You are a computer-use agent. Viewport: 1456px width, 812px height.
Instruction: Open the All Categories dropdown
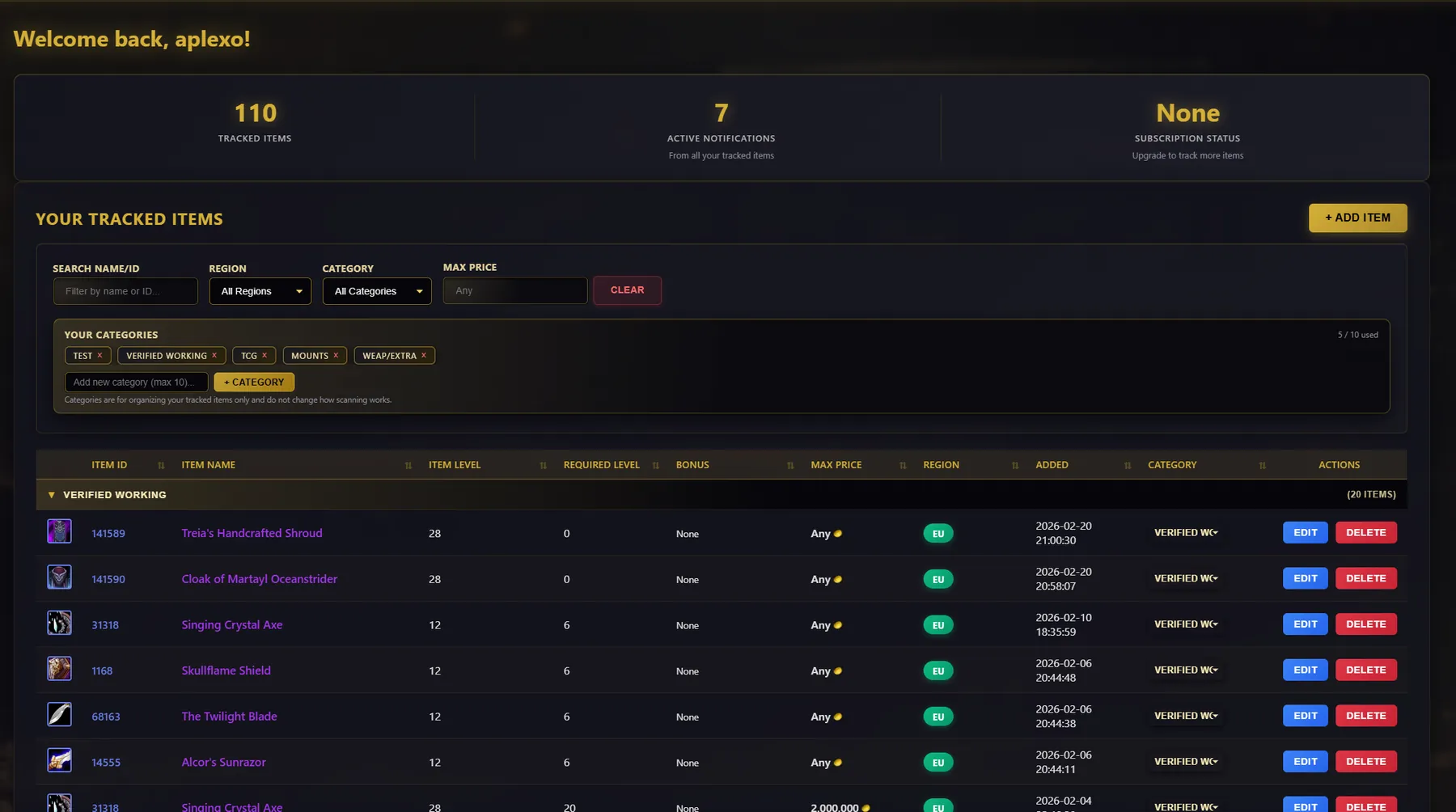tap(377, 291)
